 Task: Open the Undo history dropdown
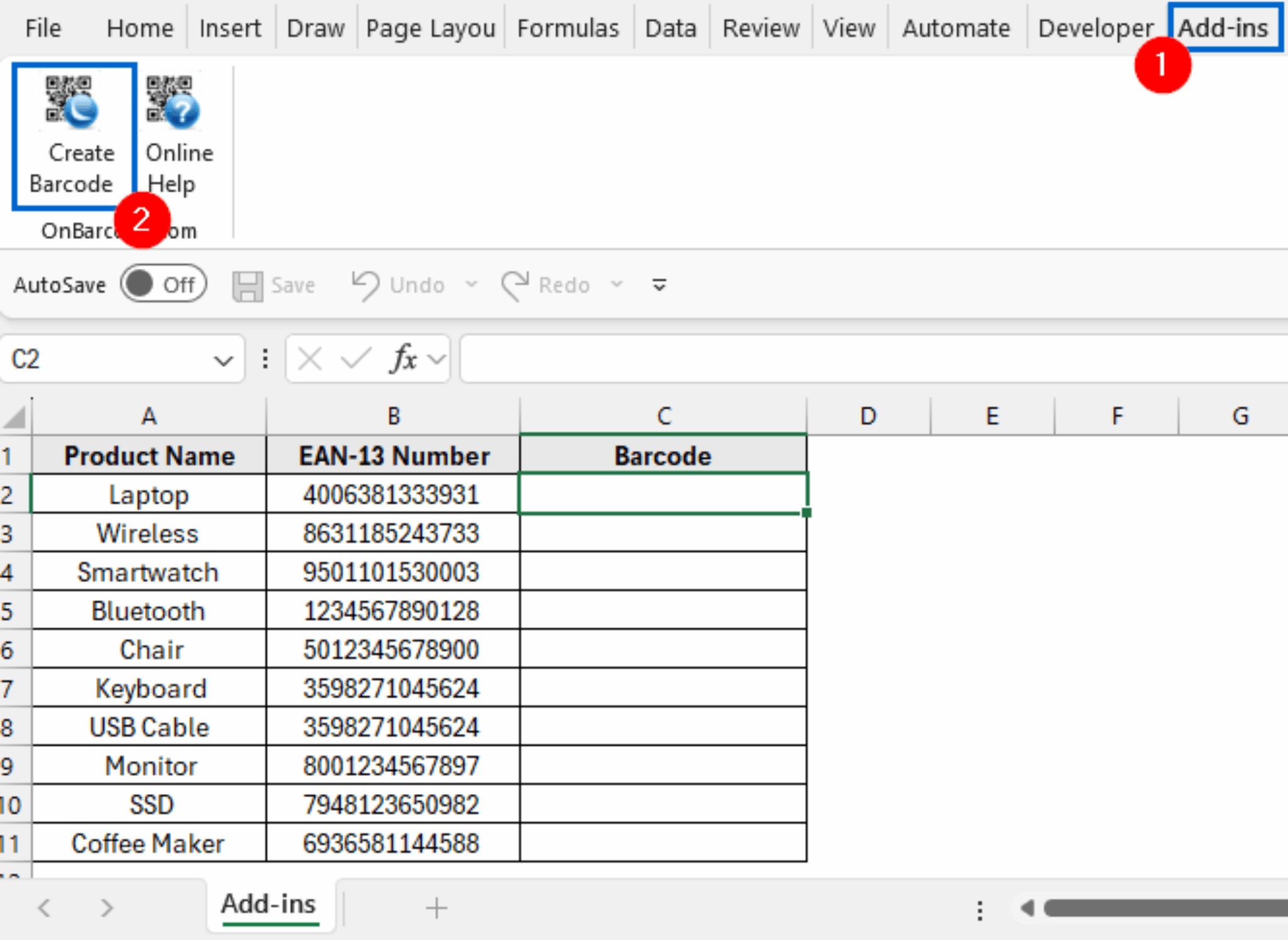coord(473,284)
